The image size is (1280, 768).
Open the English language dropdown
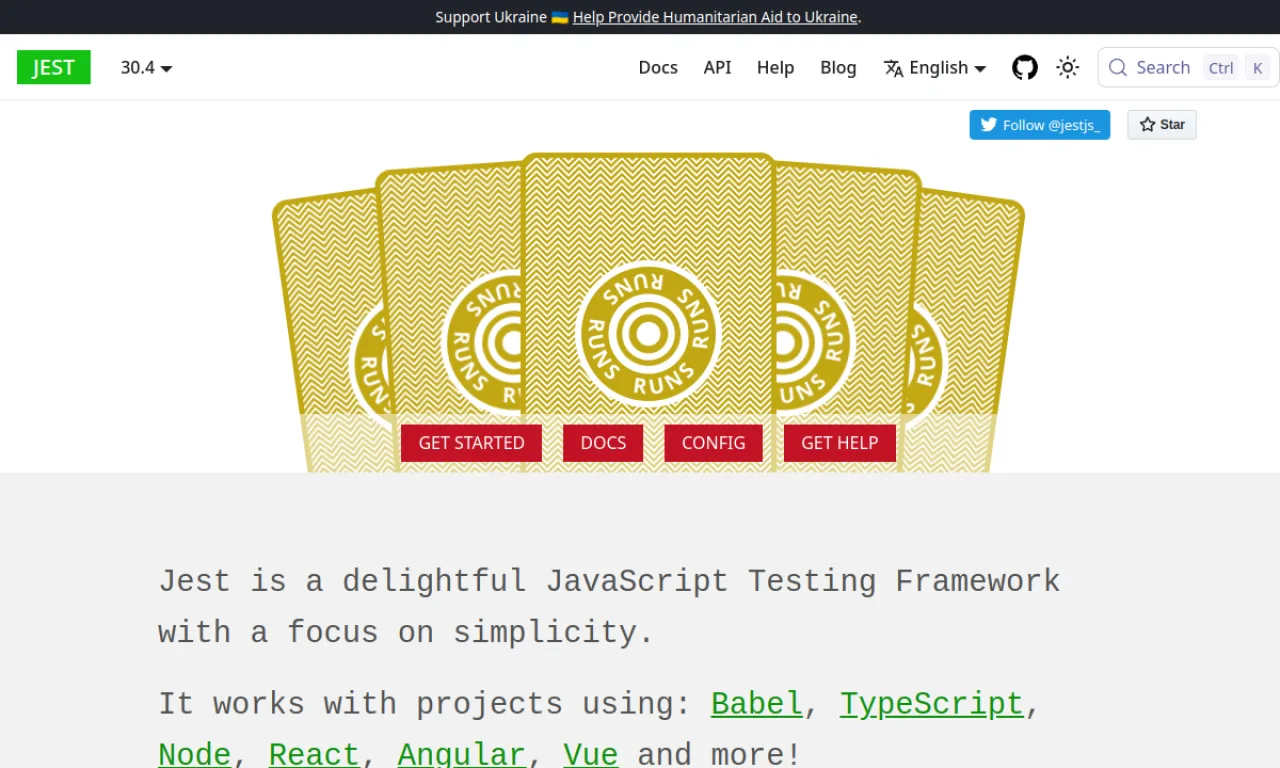click(935, 67)
